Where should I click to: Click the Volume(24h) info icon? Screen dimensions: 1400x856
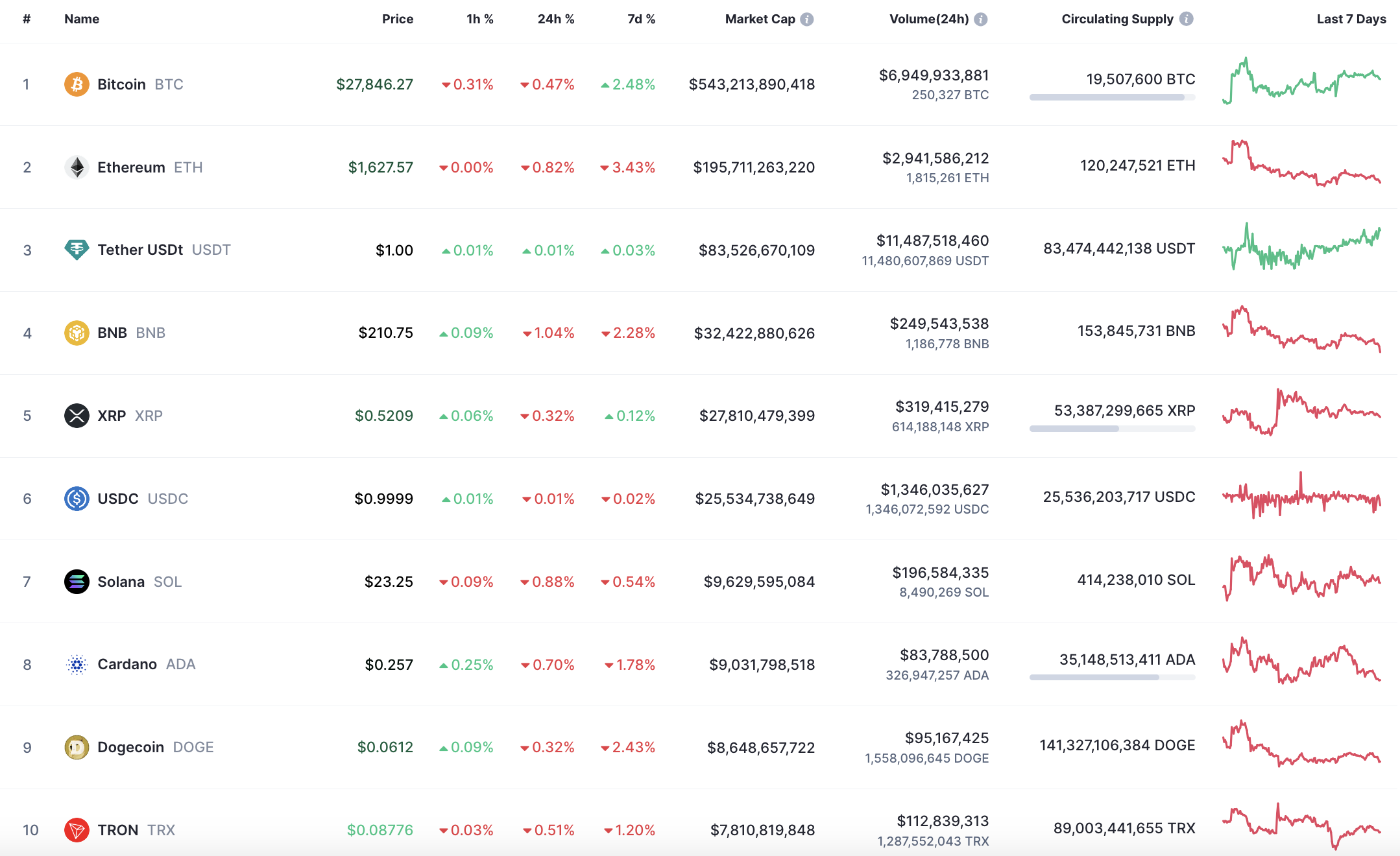(981, 19)
